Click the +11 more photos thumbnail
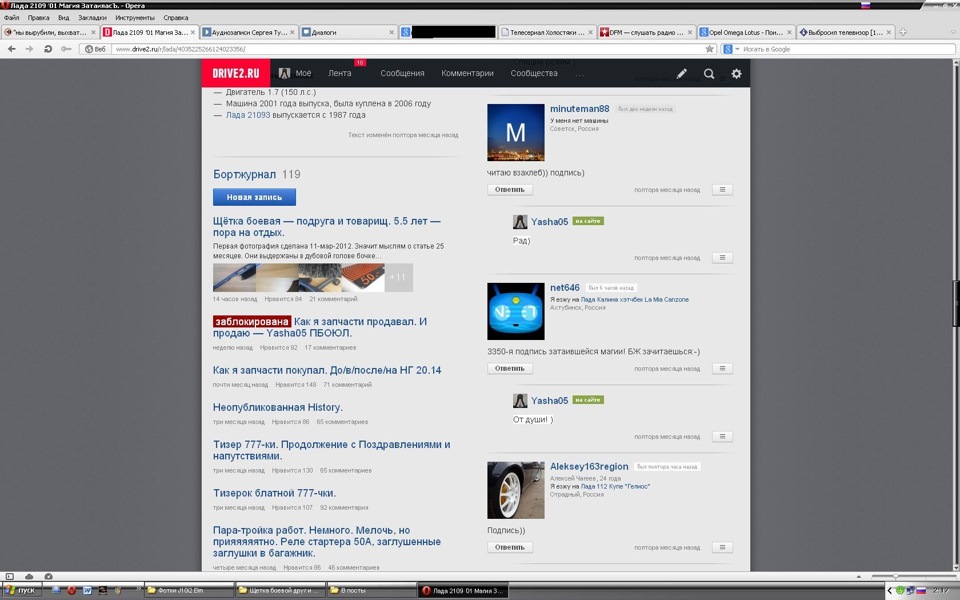960x600 pixels. pos(398,277)
